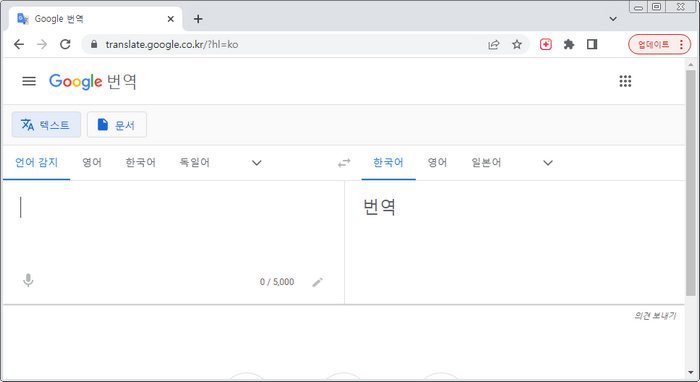Viewport: 700px width, 382px height.
Task: Open the tab search chevron
Action: coord(613,19)
